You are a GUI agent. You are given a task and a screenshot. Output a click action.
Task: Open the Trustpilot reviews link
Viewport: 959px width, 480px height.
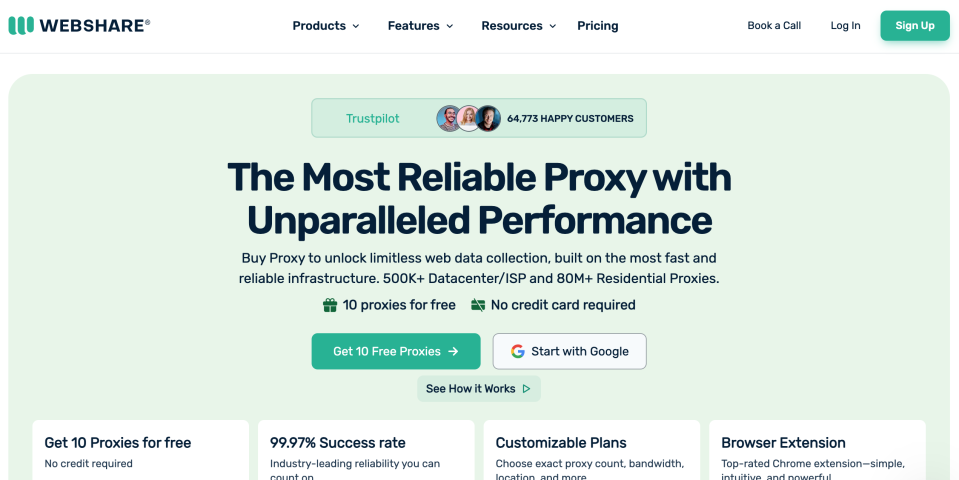pos(372,118)
